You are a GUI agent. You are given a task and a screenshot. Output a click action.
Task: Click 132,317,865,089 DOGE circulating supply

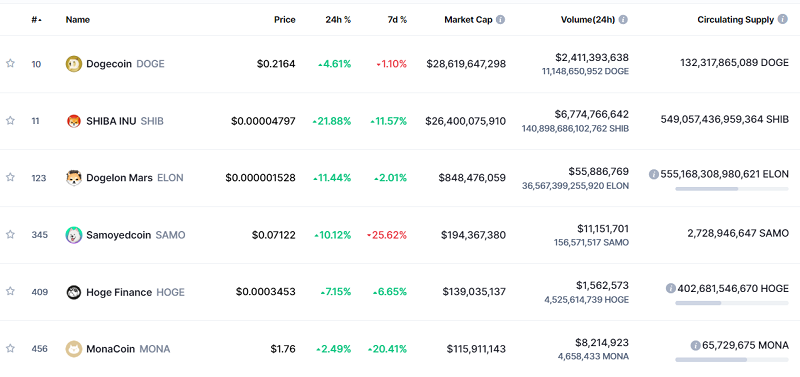[x=734, y=63]
